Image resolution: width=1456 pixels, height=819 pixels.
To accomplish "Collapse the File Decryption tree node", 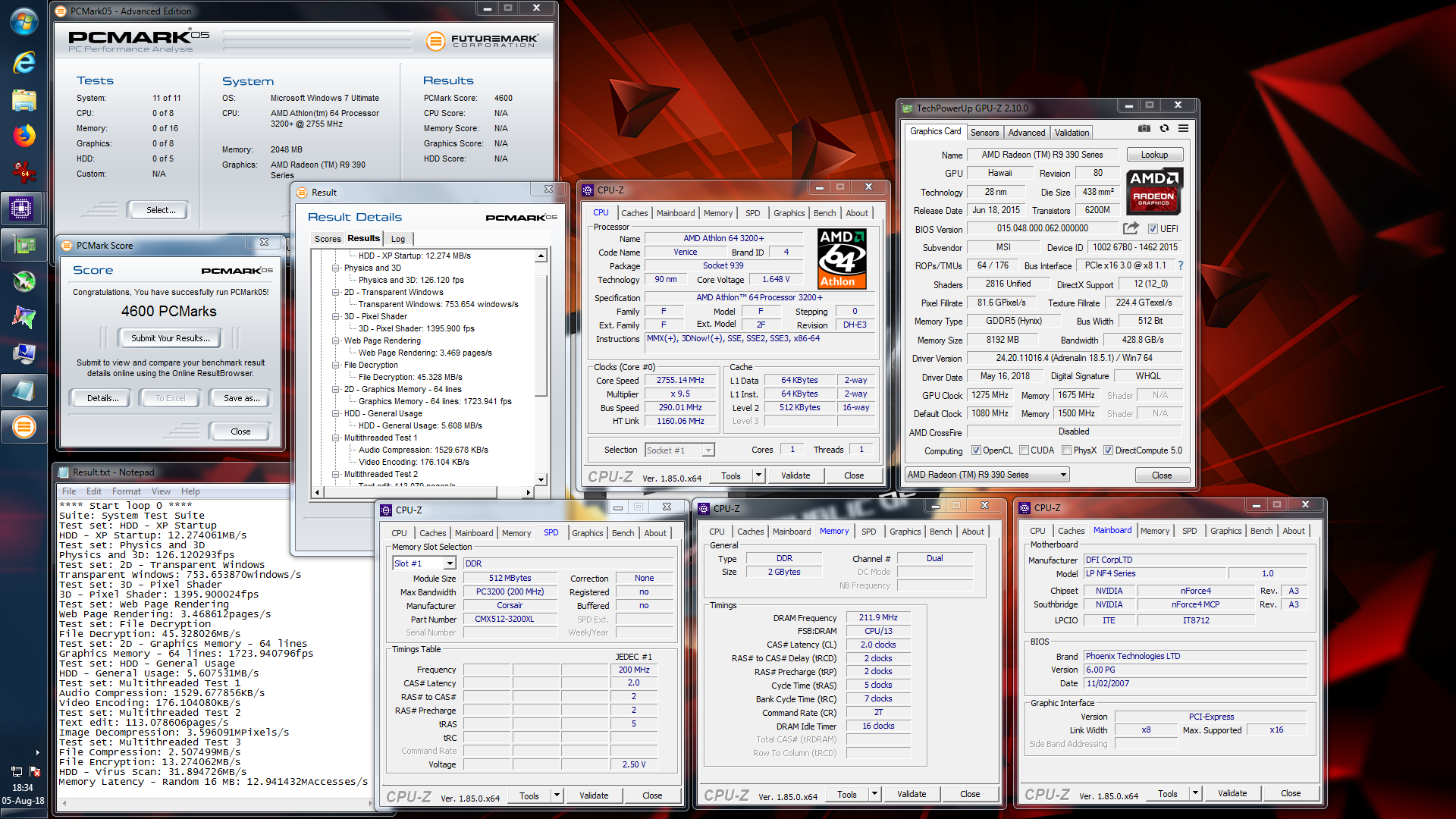I will click(x=335, y=365).
